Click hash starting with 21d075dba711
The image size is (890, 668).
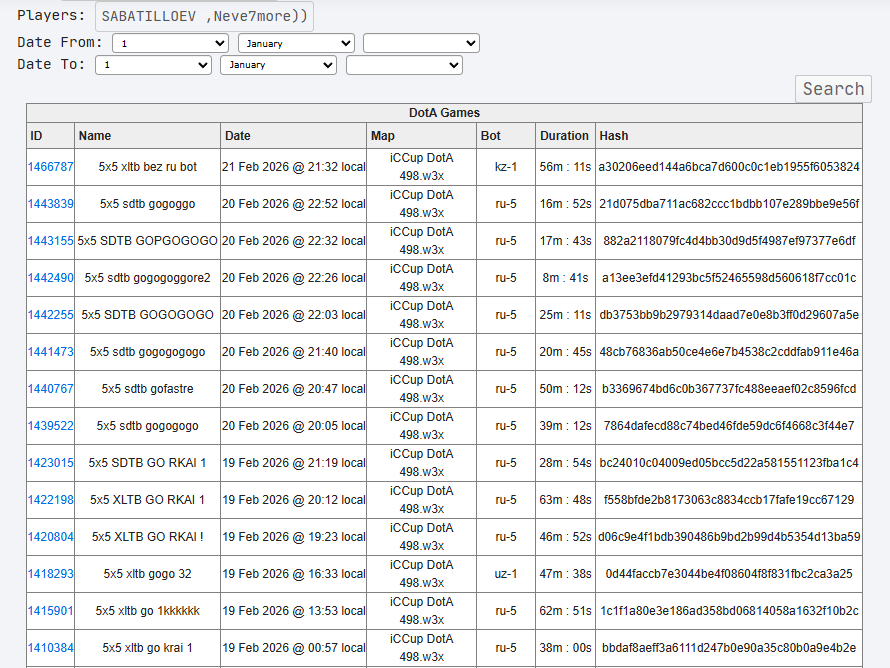[729, 204]
